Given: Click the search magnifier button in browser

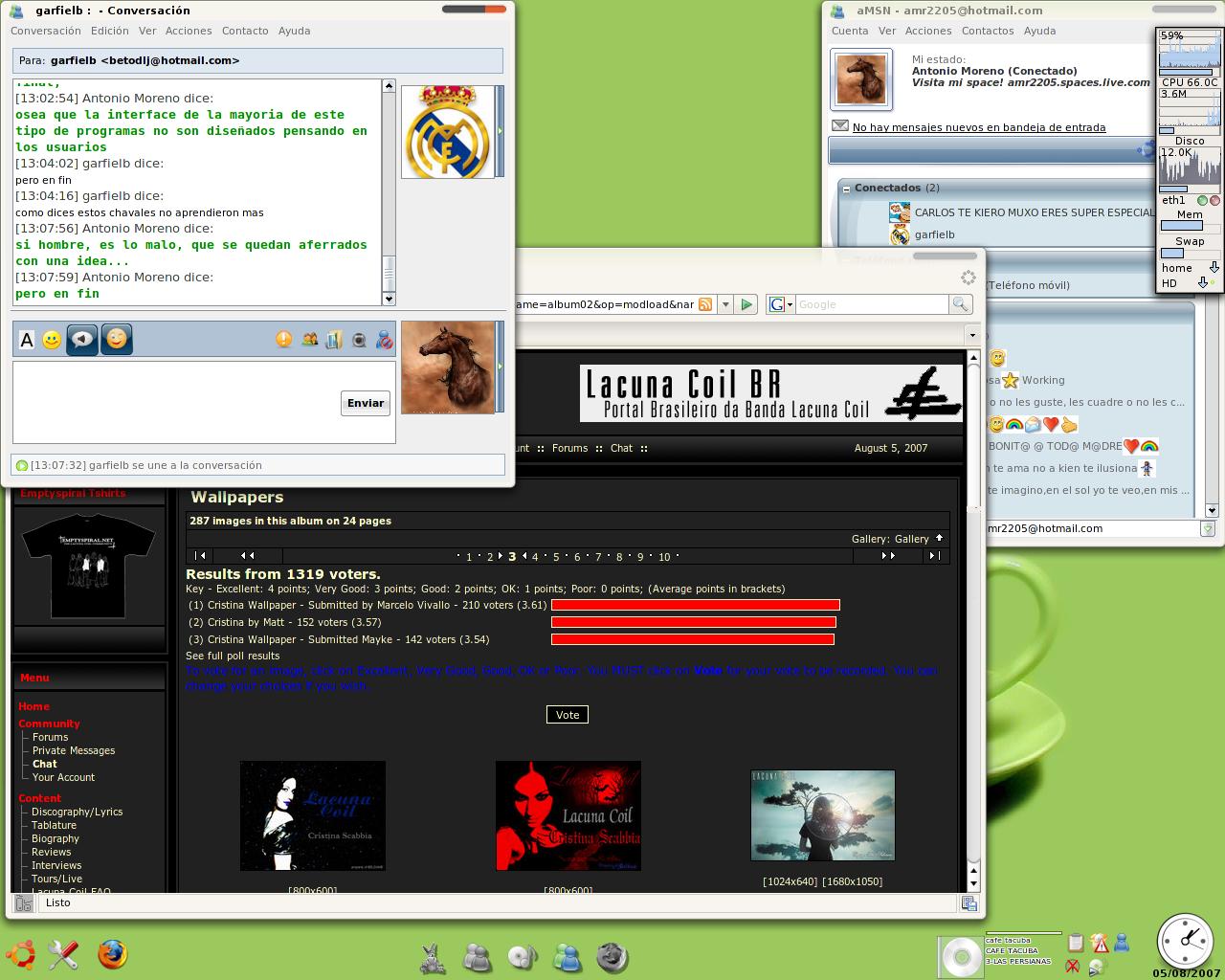Looking at the screenshot, I should [x=960, y=304].
